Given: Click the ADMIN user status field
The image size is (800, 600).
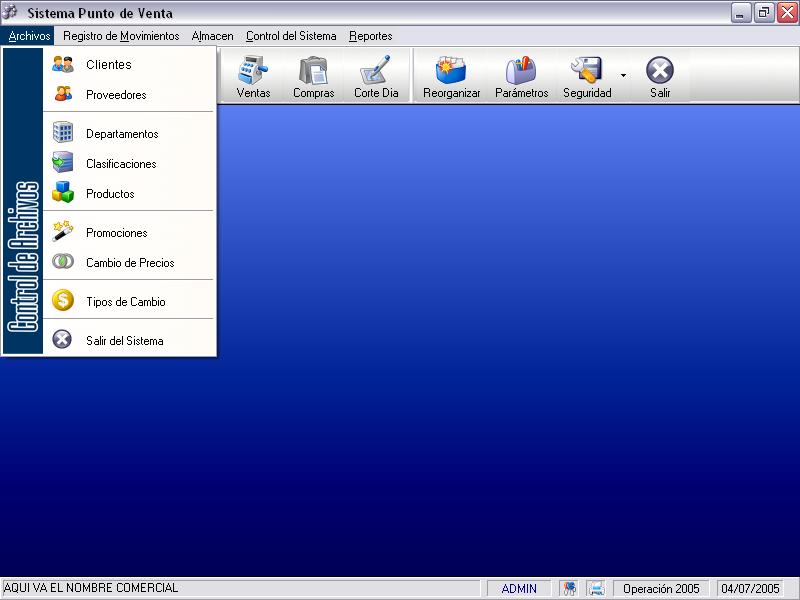Looking at the screenshot, I should pyautogui.click(x=519, y=589).
